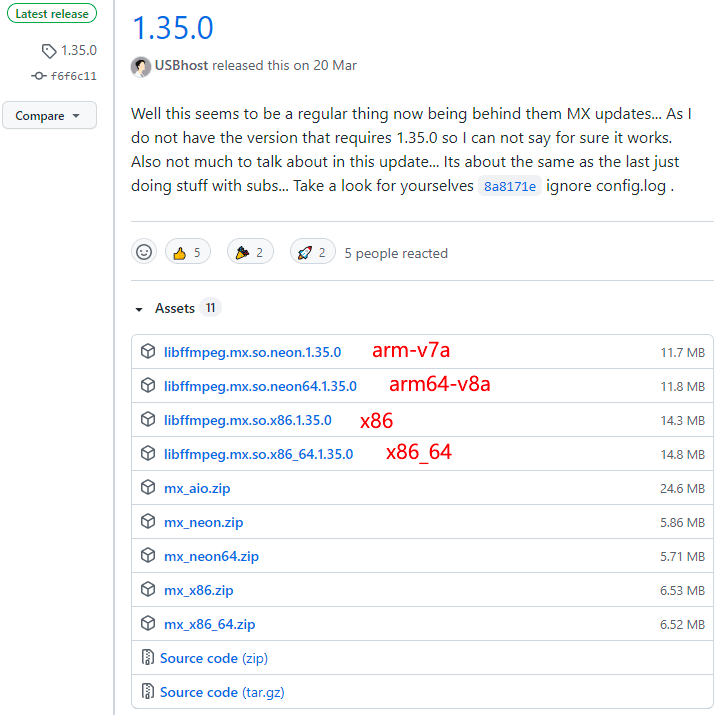Click the 1.35.0 tag icon
The height and width of the screenshot is (715, 723).
[49, 51]
